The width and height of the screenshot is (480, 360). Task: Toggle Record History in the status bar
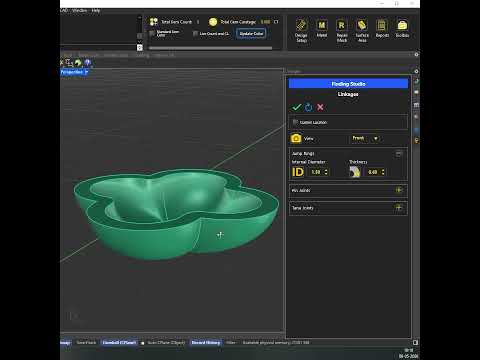click(206, 342)
